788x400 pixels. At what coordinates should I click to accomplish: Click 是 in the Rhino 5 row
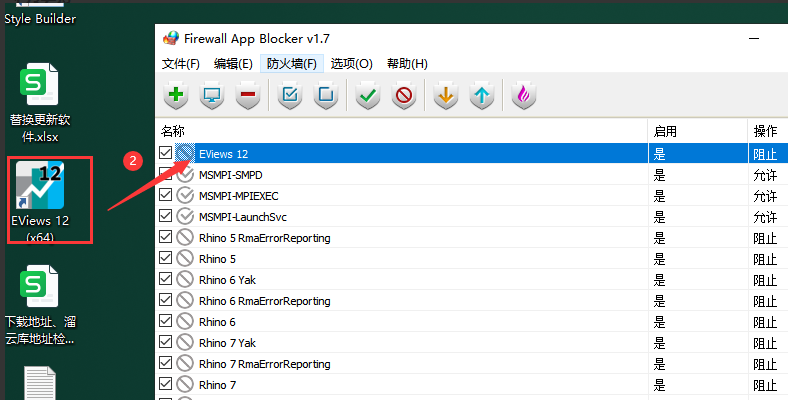(x=659, y=259)
